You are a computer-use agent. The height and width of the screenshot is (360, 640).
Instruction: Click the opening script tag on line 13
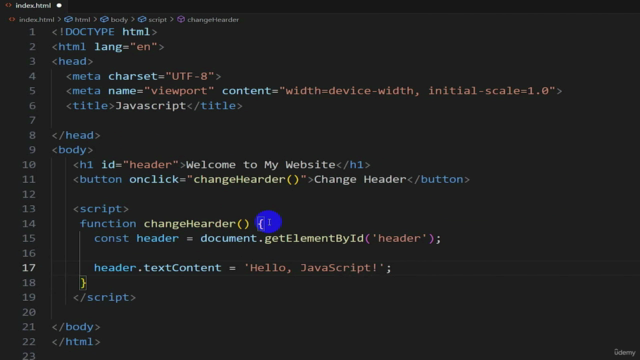[101, 209]
